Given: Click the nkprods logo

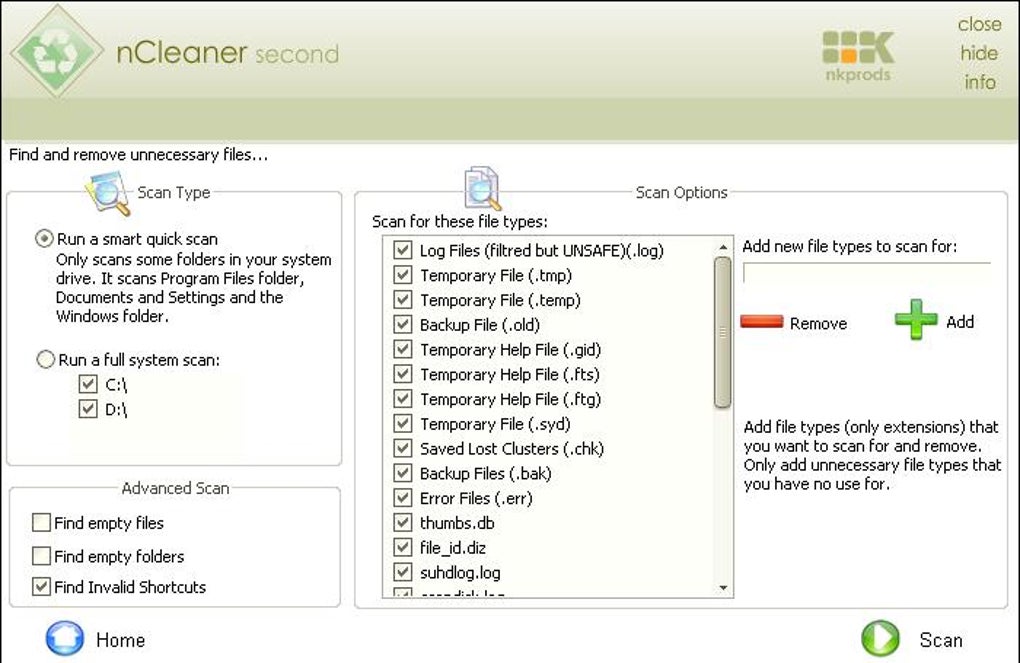Looking at the screenshot, I should pos(858,56).
